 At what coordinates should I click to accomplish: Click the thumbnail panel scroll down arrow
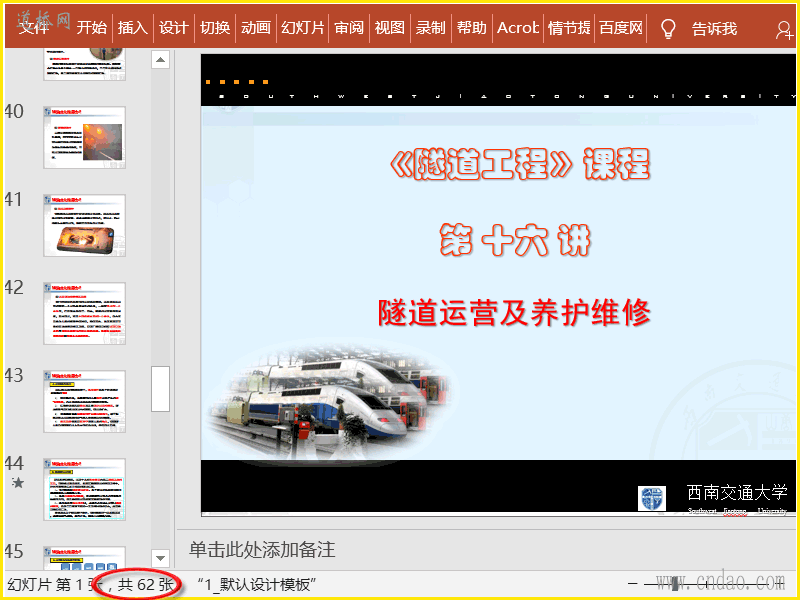[x=160, y=558]
